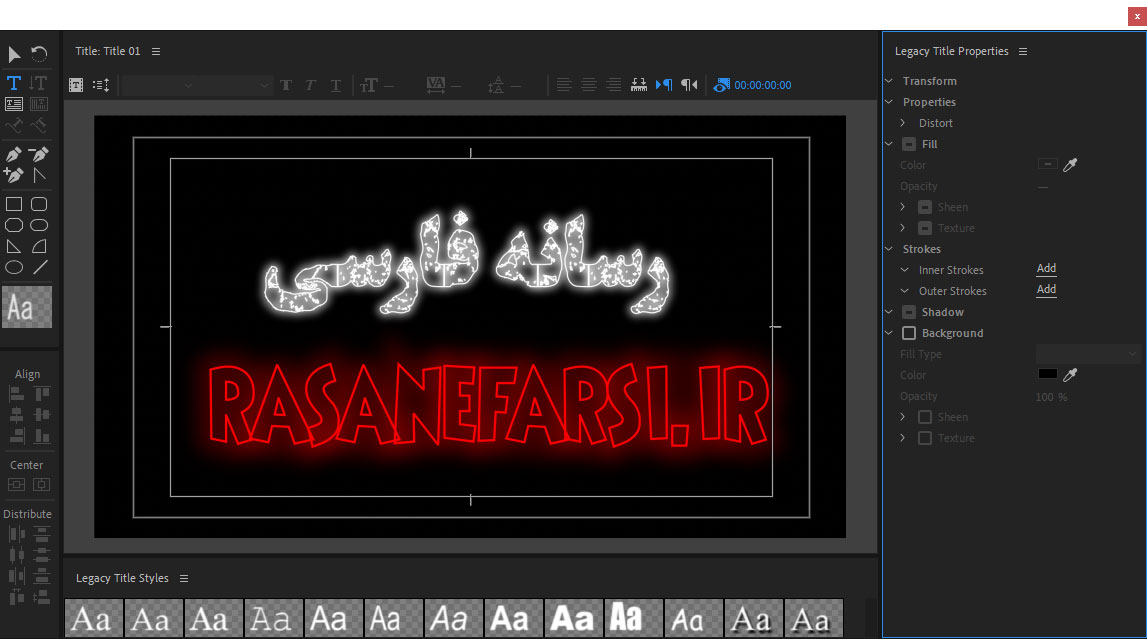Expand the Distort group
Image resolution: width=1147 pixels, height=639 pixels.
tap(903, 123)
